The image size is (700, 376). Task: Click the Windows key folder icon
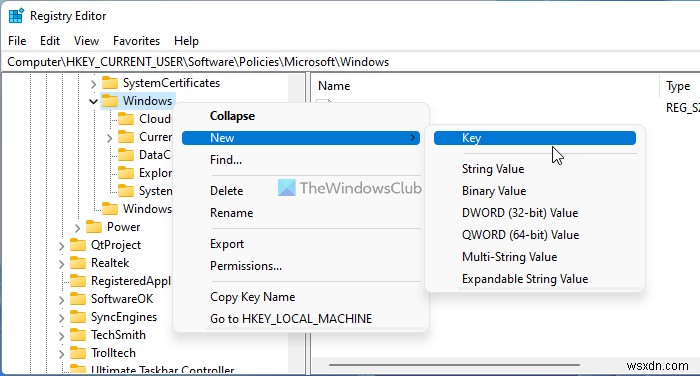point(110,101)
